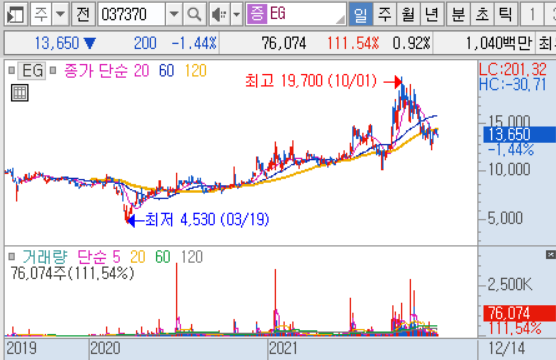Click the purple 증 badge icon

256,14
